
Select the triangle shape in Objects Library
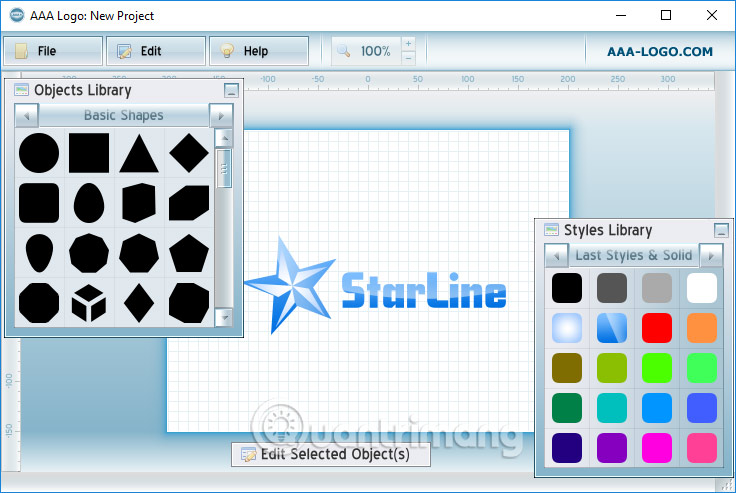139,154
